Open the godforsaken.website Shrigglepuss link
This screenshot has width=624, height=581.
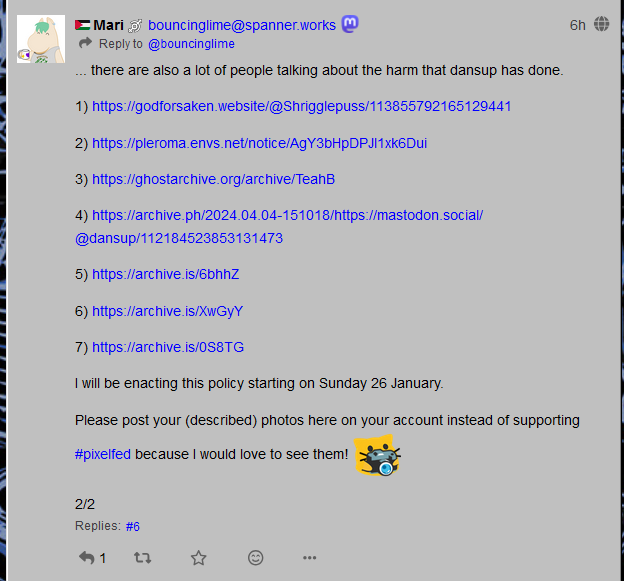[x=302, y=106]
